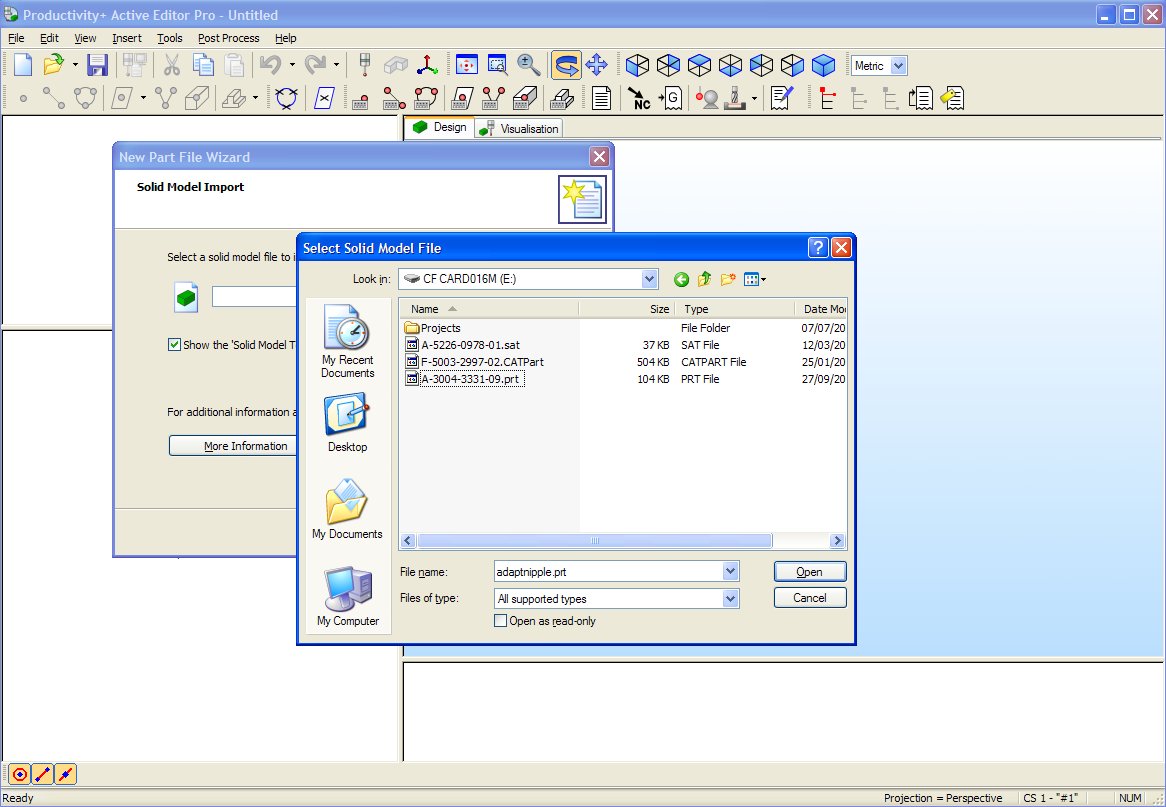This screenshot has width=1166, height=807.
Task: Click the Create New Folder icon
Action: [728, 279]
